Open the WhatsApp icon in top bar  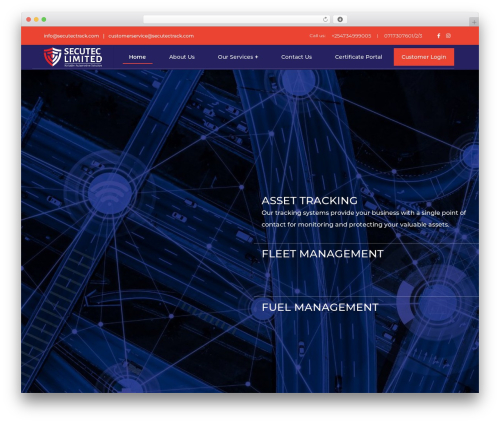(448, 36)
